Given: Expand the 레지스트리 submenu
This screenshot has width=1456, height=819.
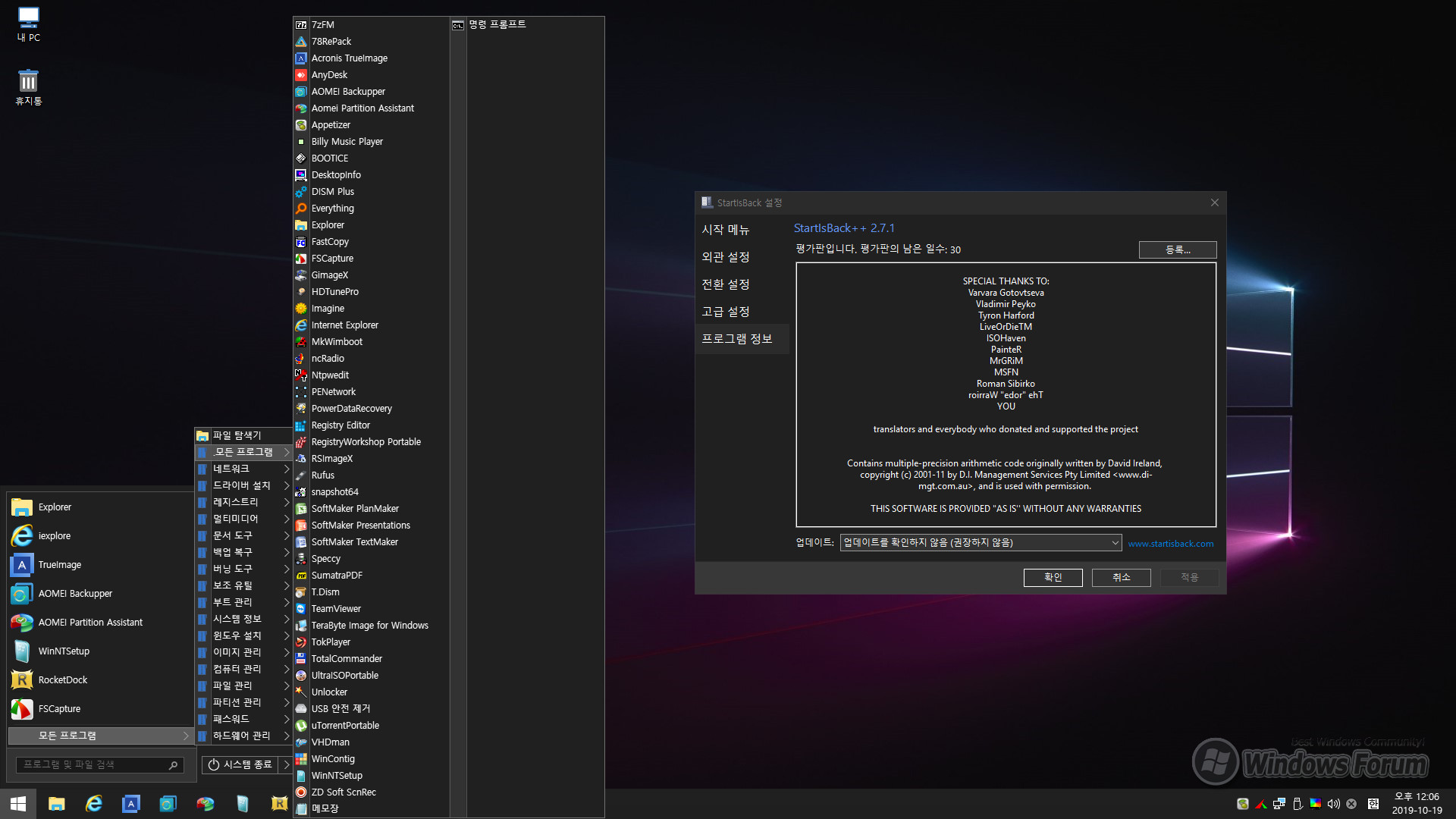Looking at the screenshot, I should 243,502.
